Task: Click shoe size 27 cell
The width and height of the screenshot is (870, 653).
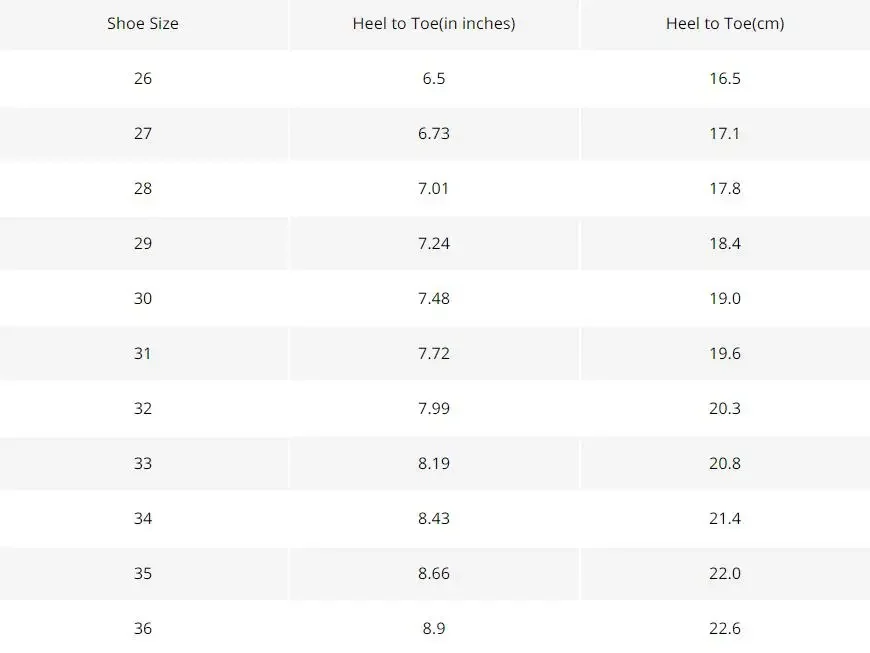Action: tap(143, 134)
